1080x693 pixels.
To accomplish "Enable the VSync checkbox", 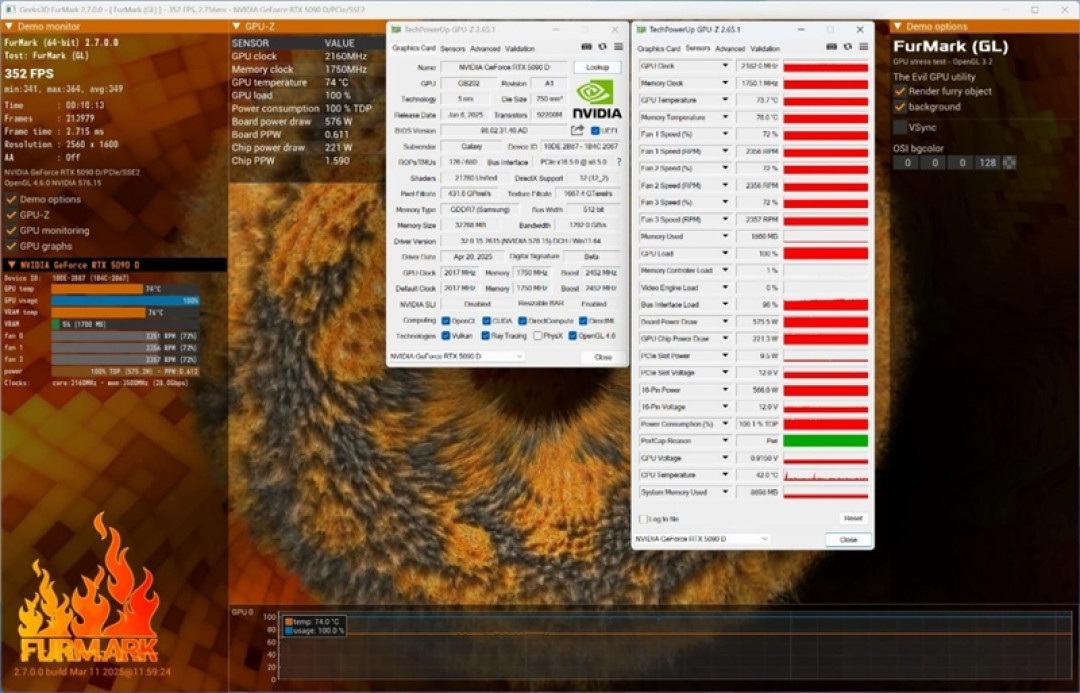I will point(900,127).
